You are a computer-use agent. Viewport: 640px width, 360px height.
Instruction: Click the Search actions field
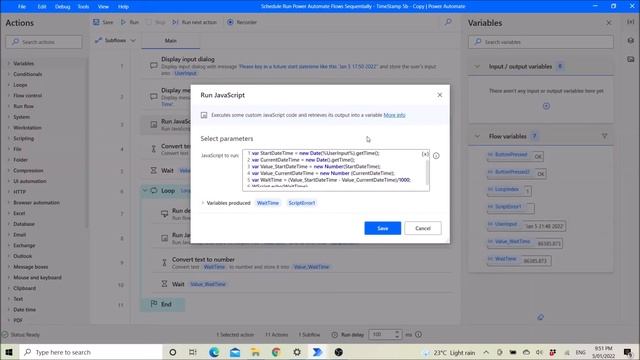click(x=44, y=42)
